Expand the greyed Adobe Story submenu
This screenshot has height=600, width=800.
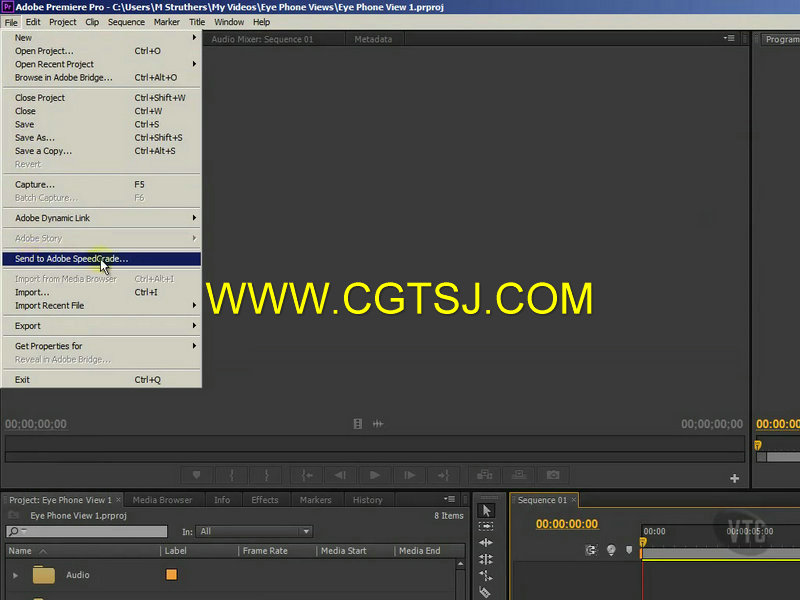coord(102,239)
